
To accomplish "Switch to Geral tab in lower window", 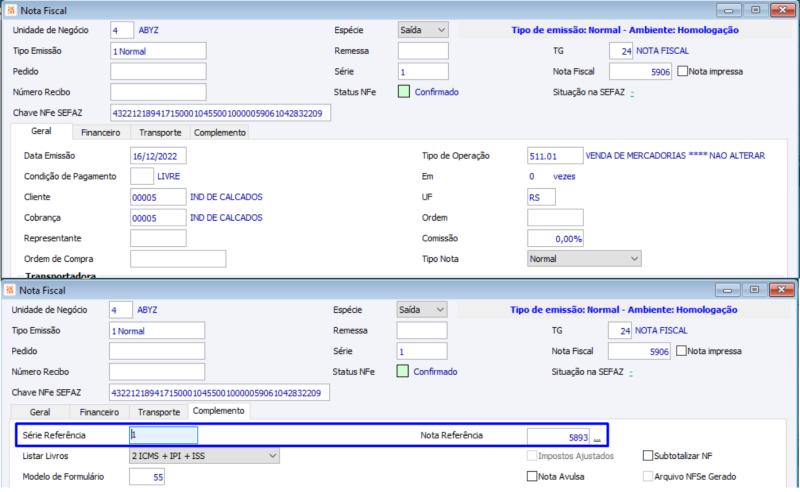I will [x=40, y=412].
